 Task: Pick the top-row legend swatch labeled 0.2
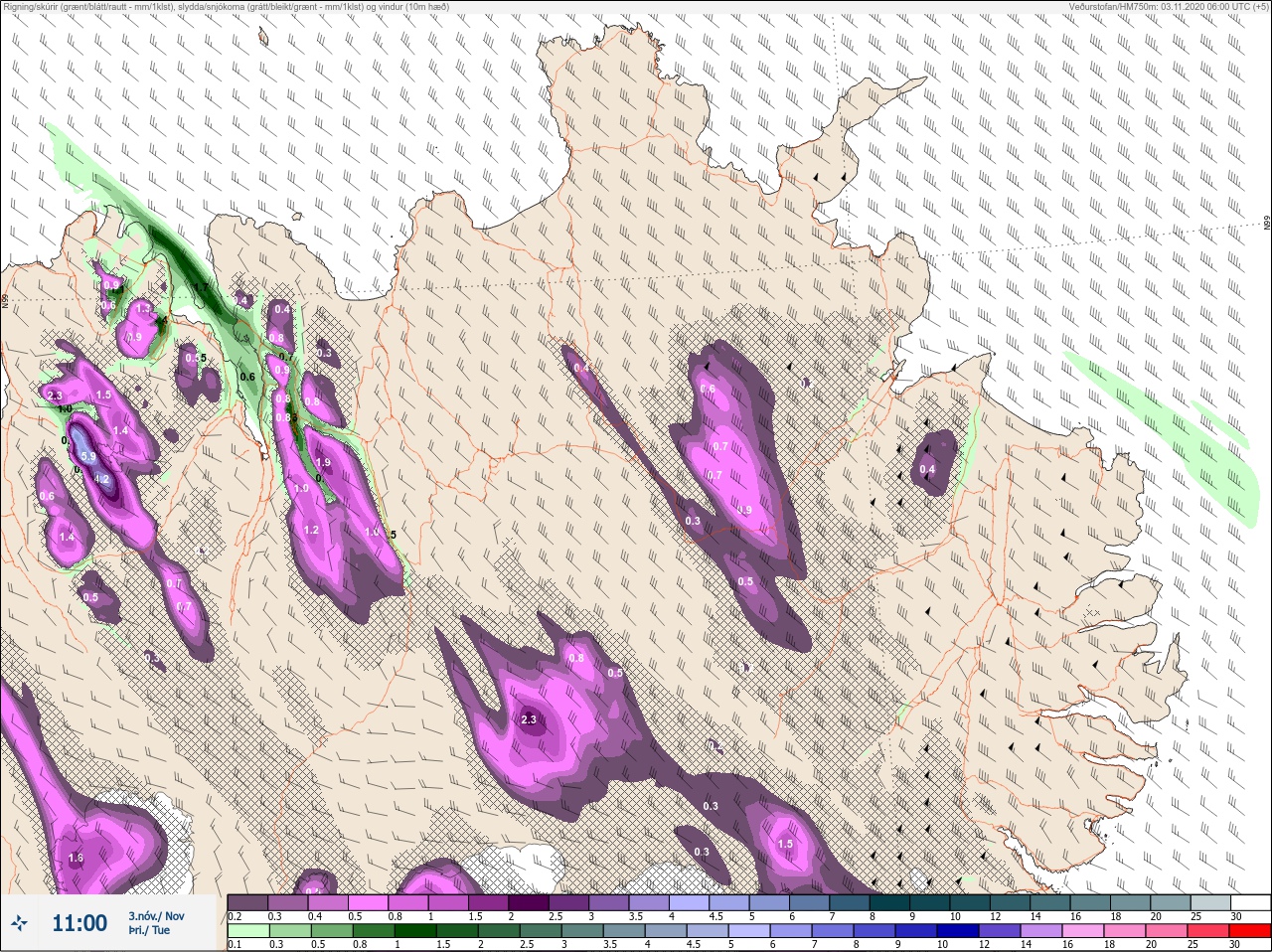click(247, 902)
